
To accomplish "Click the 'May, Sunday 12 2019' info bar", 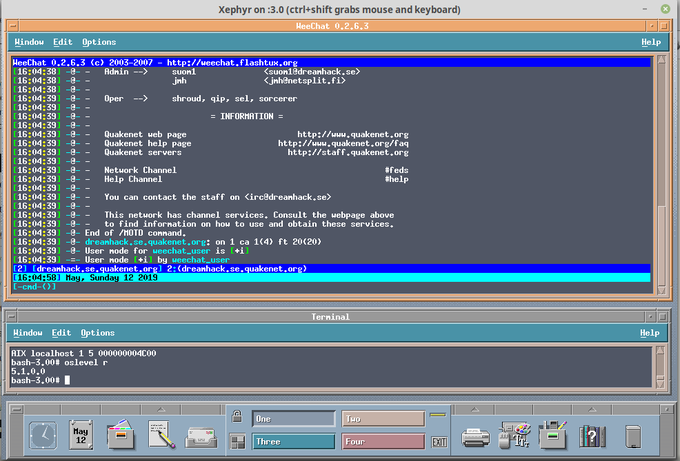I will [x=331, y=278].
